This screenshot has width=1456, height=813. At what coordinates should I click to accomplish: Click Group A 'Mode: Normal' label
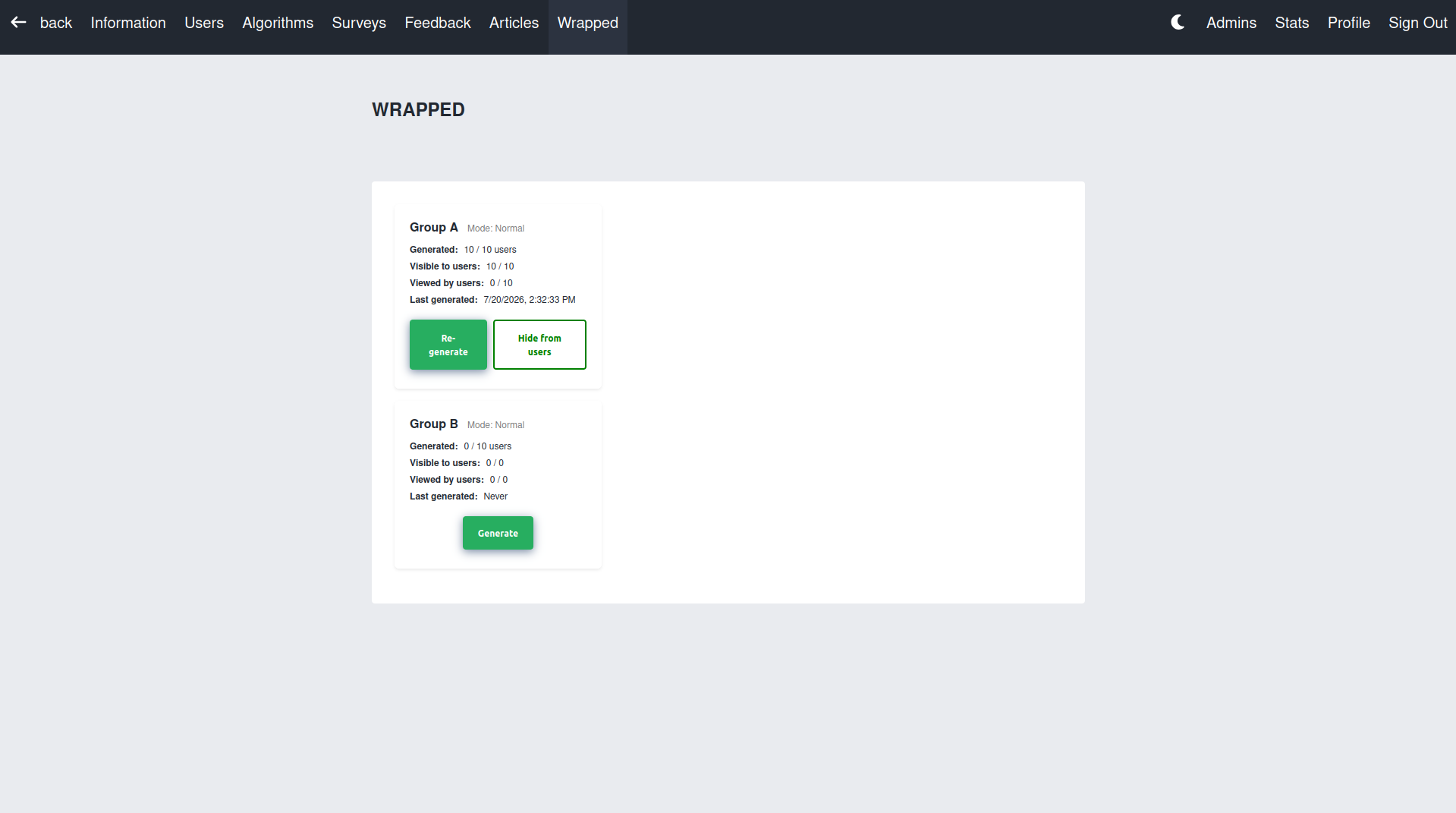[x=495, y=228]
